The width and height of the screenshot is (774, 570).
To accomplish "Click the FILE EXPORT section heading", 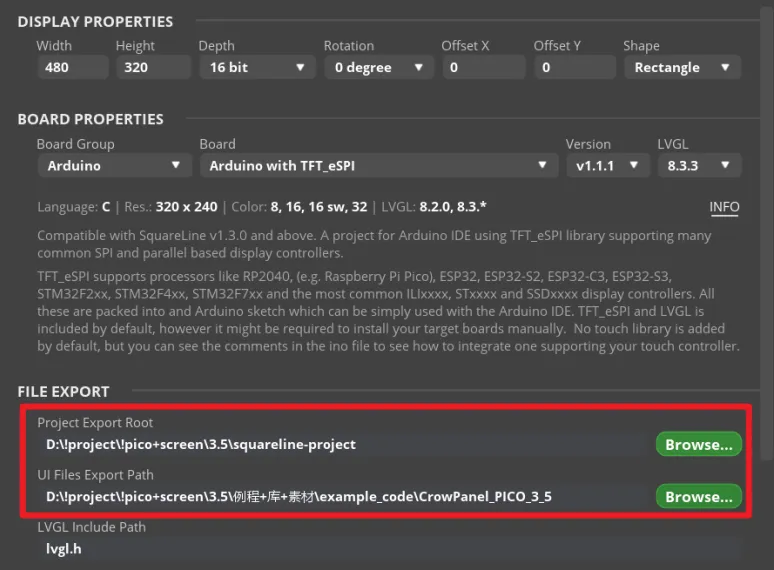I will click(x=63, y=392).
